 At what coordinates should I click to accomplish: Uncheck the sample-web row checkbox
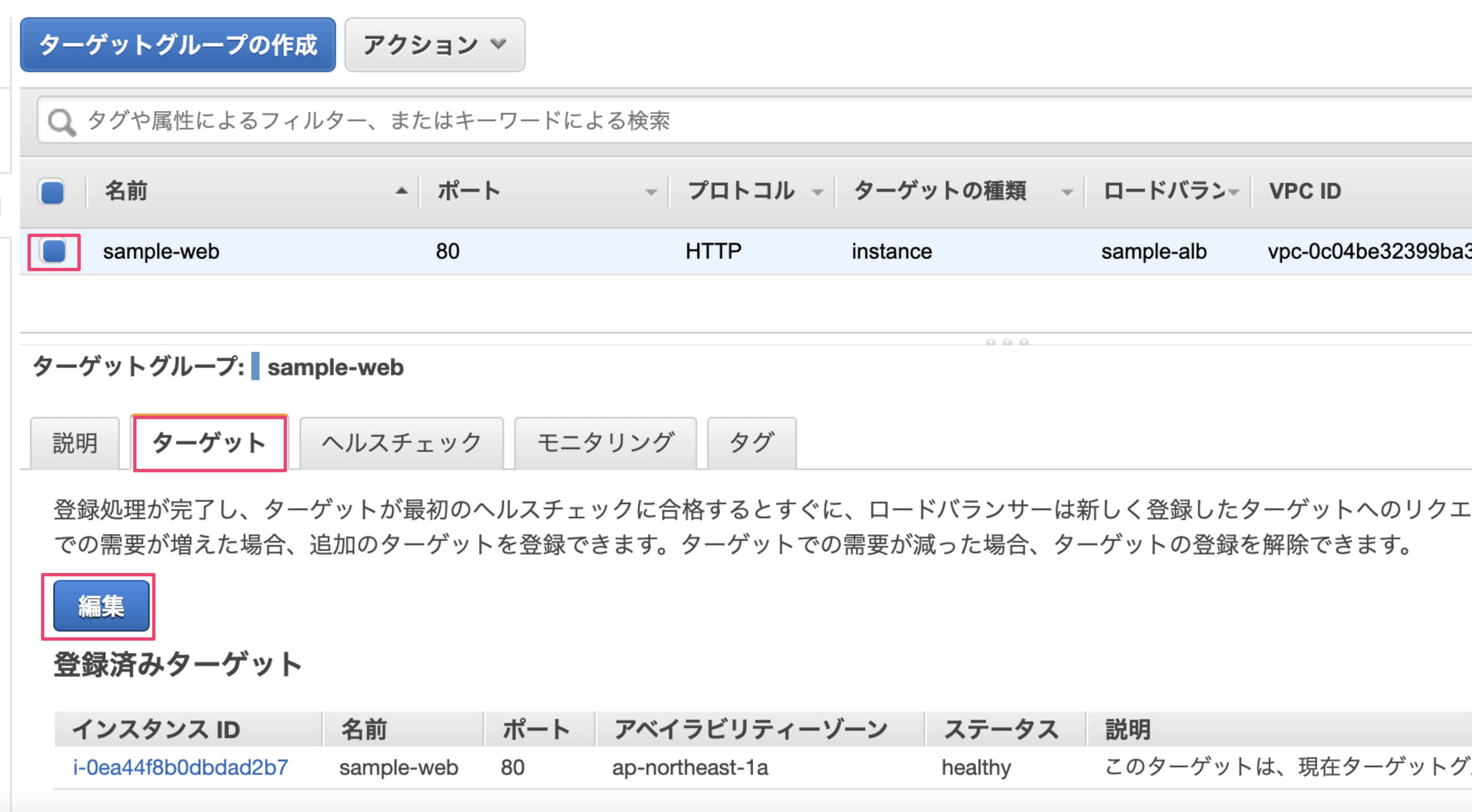pyautogui.click(x=54, y=251)
